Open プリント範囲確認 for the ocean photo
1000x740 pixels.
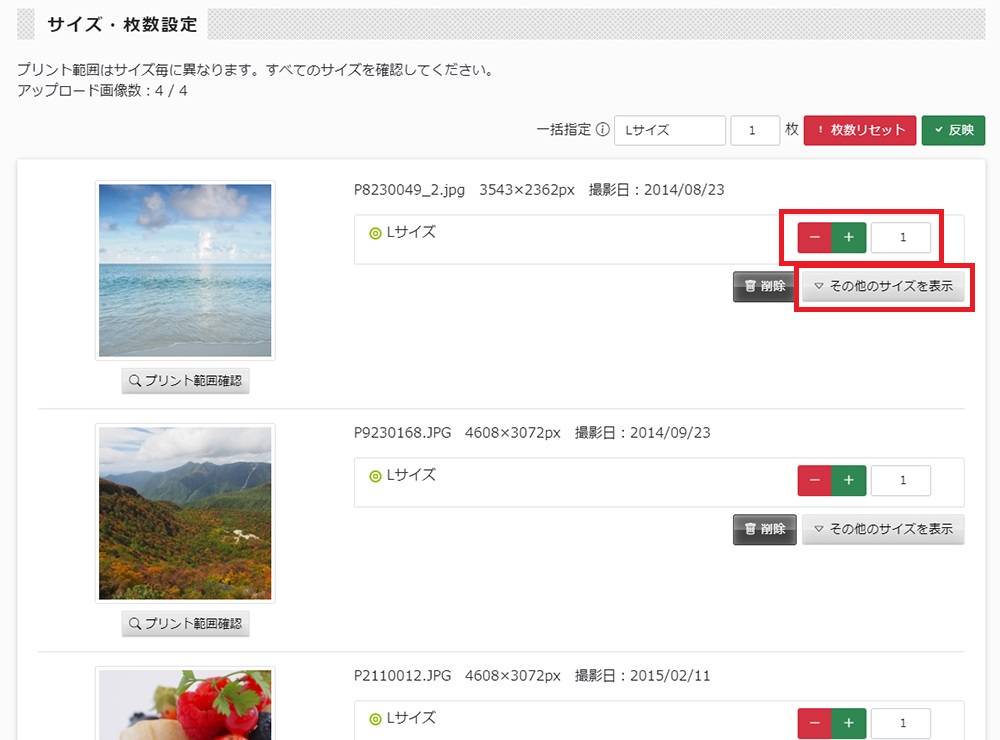tap(186, 381)
